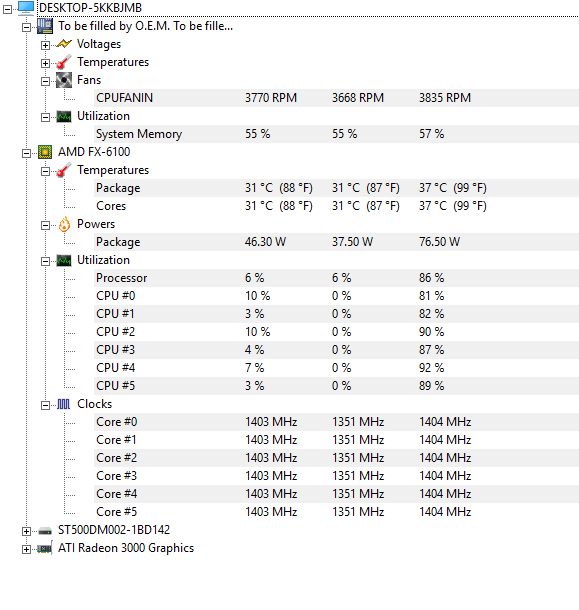
Task: Expand the Voltages node
Action: [x=46, y=46]
